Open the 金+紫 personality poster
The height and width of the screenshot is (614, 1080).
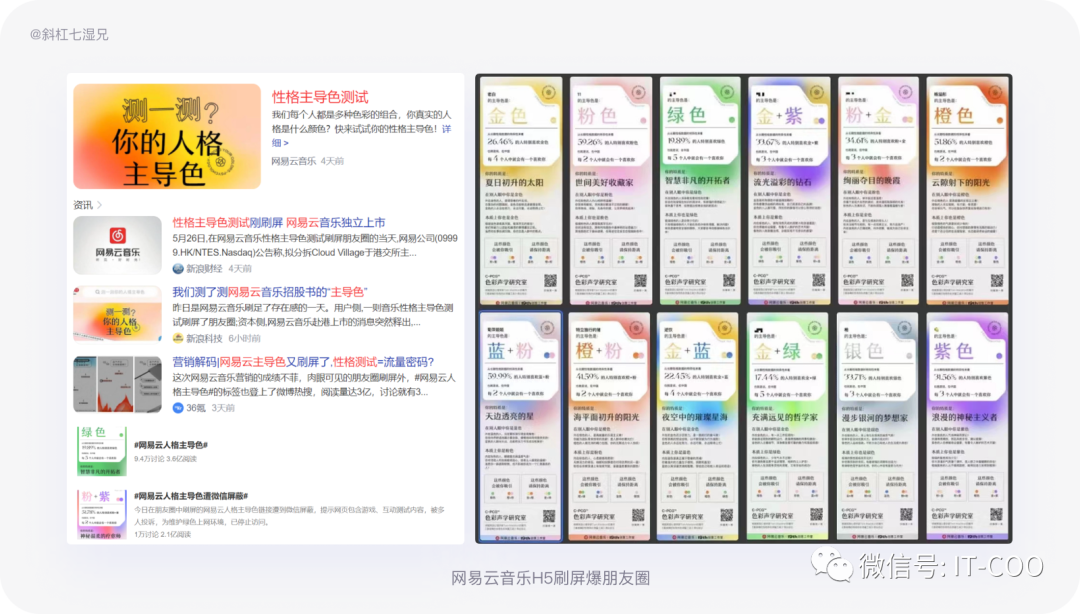coord(789,191)
